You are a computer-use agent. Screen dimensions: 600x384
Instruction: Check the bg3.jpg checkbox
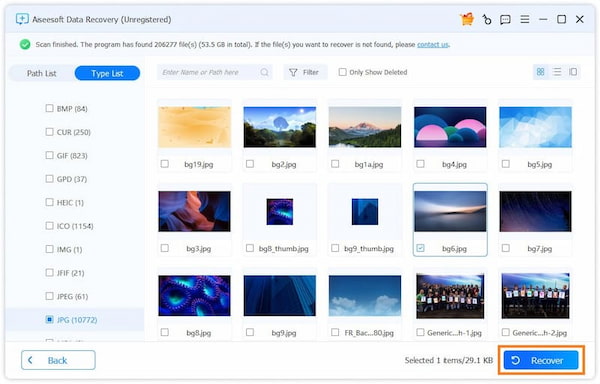point(165,248)
